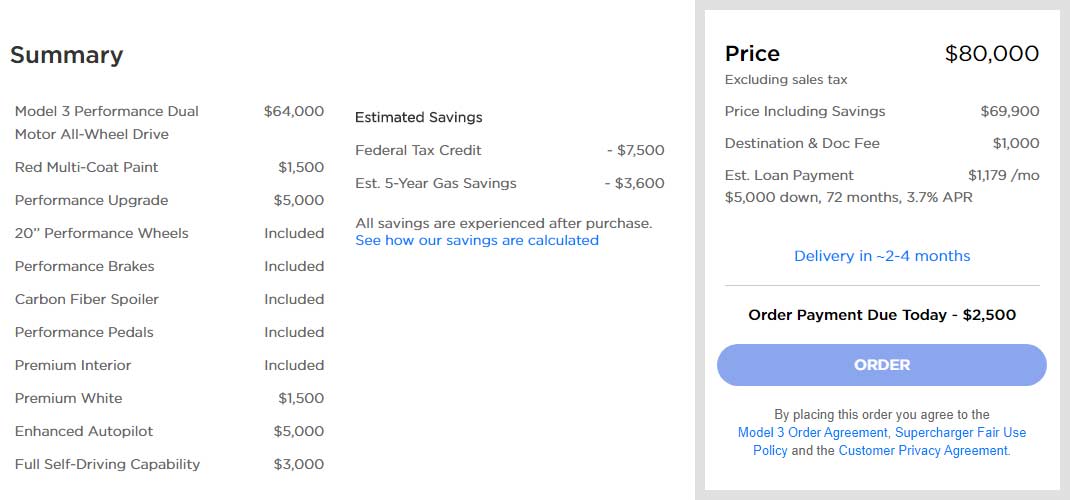Click the $80,000 total price
The width and height of the screenshot is (1070, 500).
[991, 54]
